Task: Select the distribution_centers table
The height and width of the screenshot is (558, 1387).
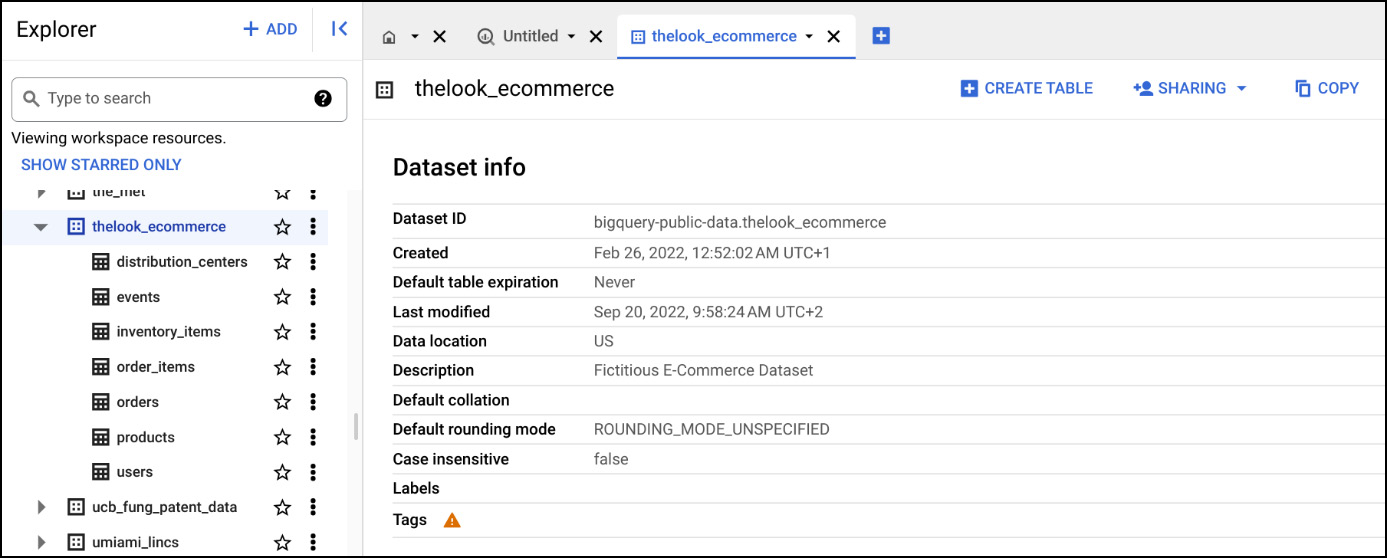Action: point(181,262)
